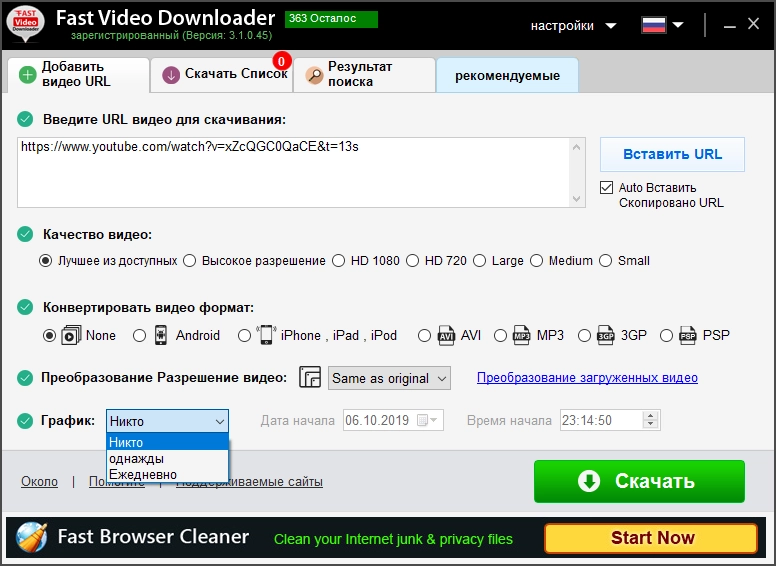776x566 pixels.
Task: Click the iPhone device icon
Action: coord(266,335)
